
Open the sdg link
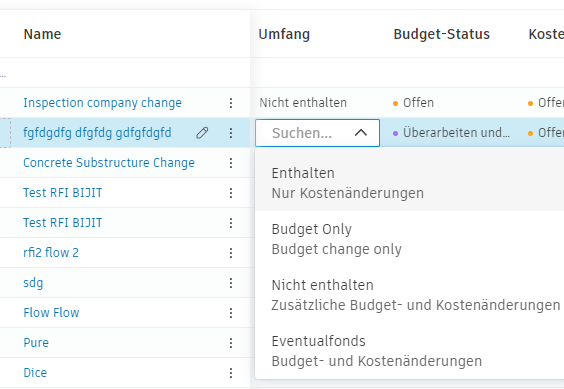pyautogui.click(x=33, y=283)
